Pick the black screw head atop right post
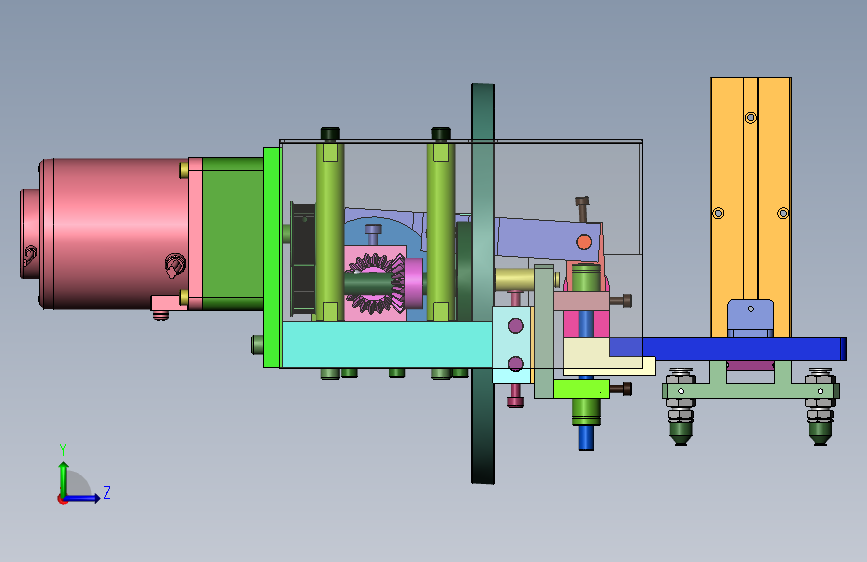Image resolution: width=867 pixels, height=562 pixels. click(441, 134)
